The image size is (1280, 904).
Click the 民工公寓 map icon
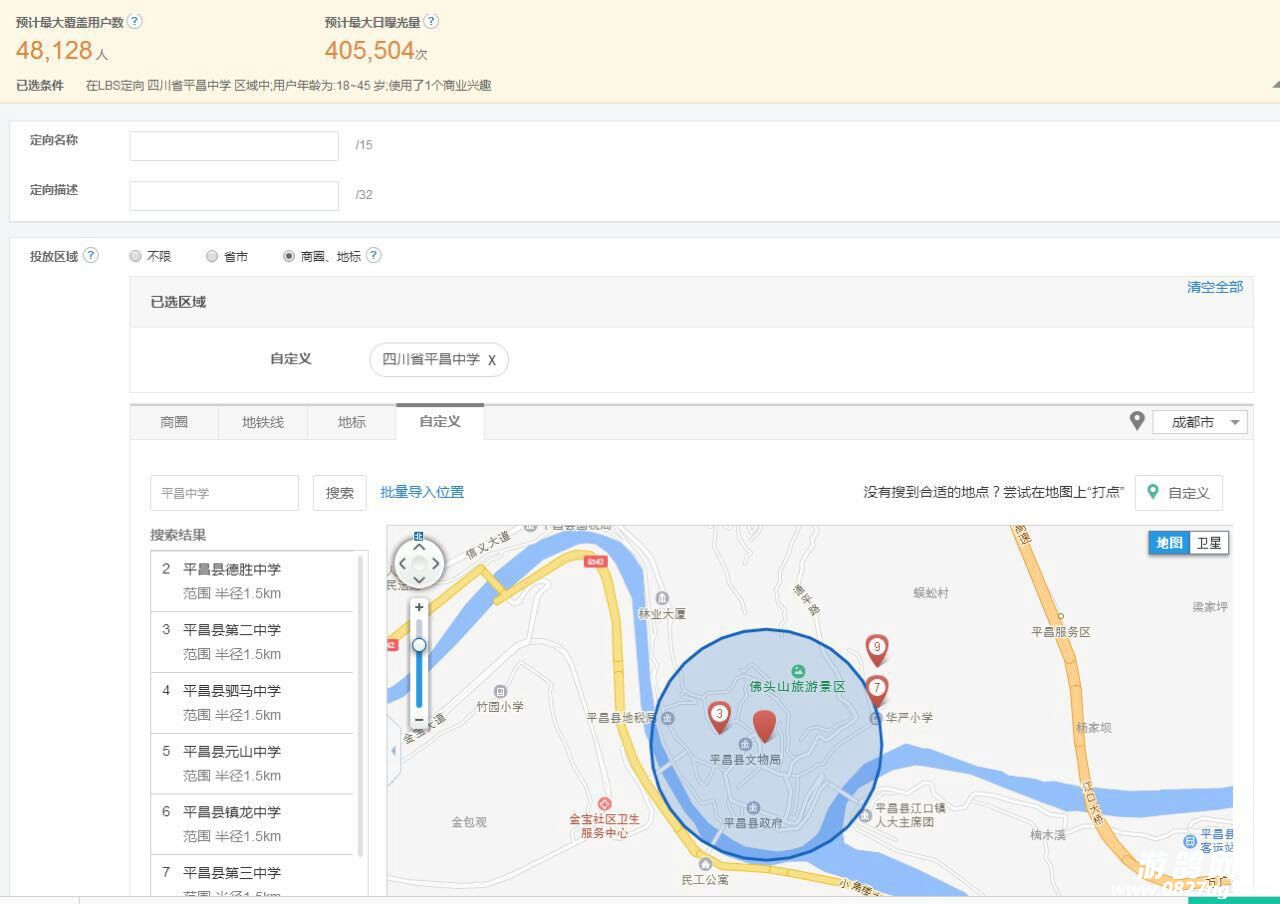click(705, 864)
